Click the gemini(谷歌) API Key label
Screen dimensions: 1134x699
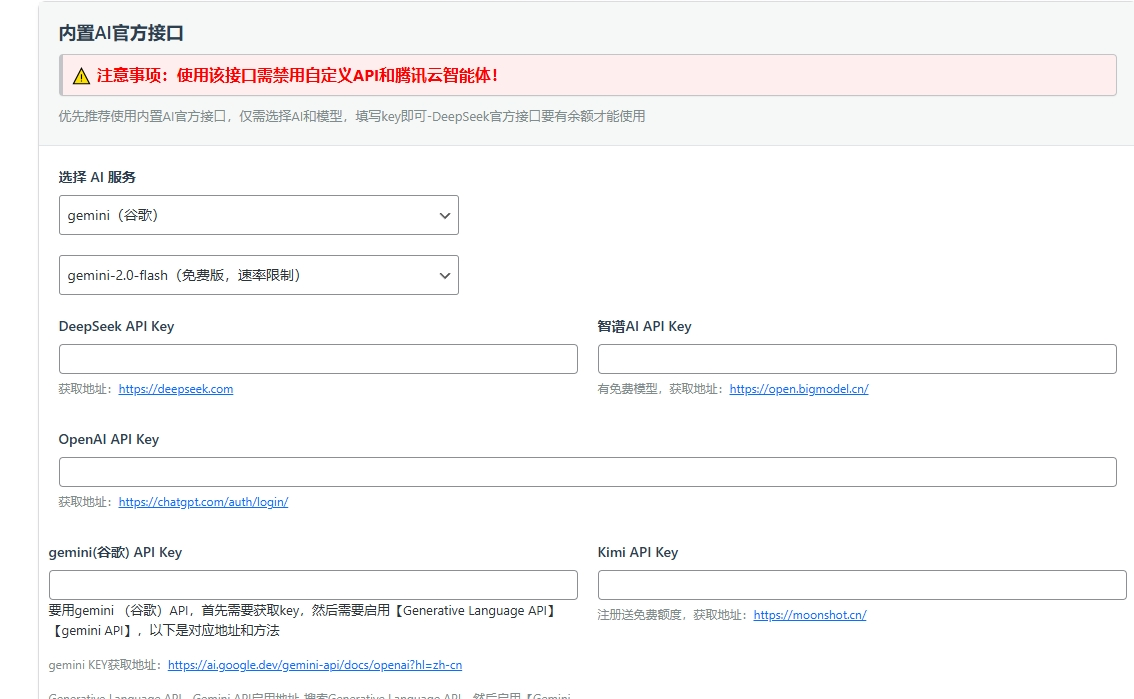(115, 552)
